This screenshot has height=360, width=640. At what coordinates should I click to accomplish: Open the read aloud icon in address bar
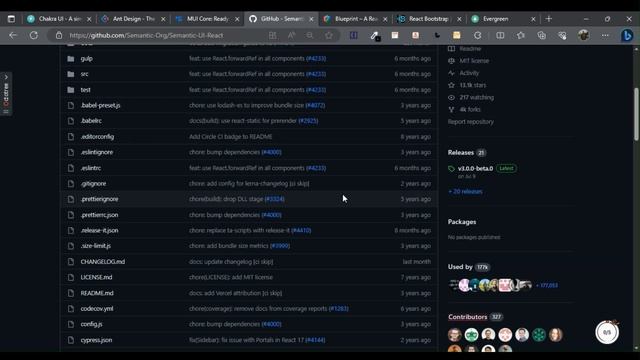pos(291,36)
